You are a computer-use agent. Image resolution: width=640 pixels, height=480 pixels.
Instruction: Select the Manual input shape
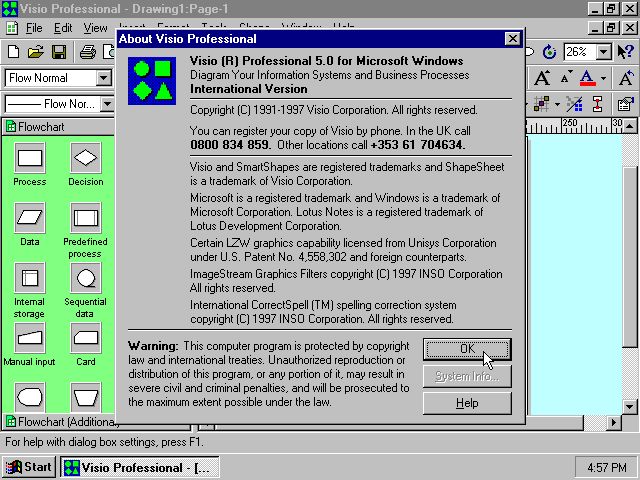(x=30, y=338)
